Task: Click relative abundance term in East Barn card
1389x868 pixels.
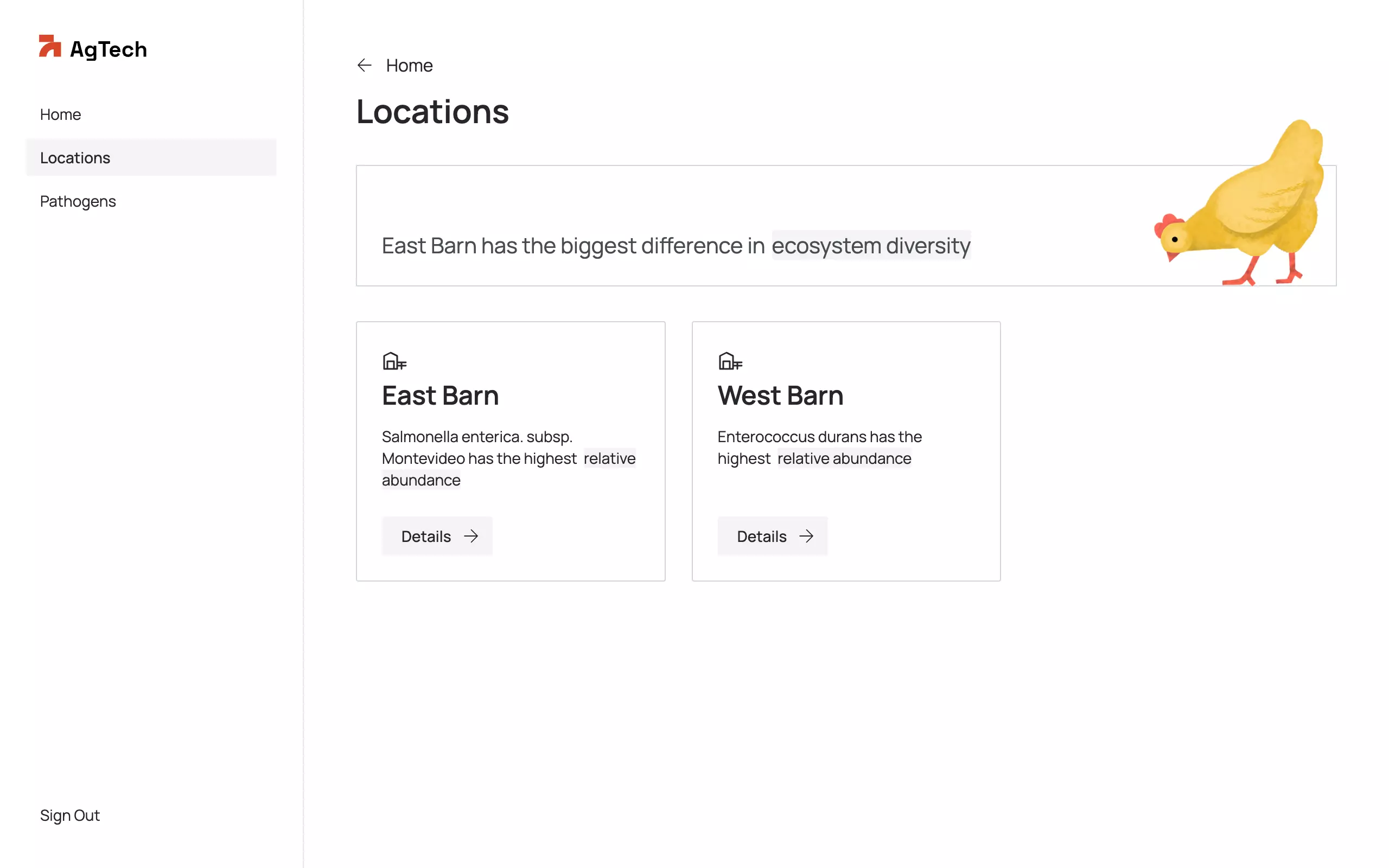Action: [x=609, y=458]
